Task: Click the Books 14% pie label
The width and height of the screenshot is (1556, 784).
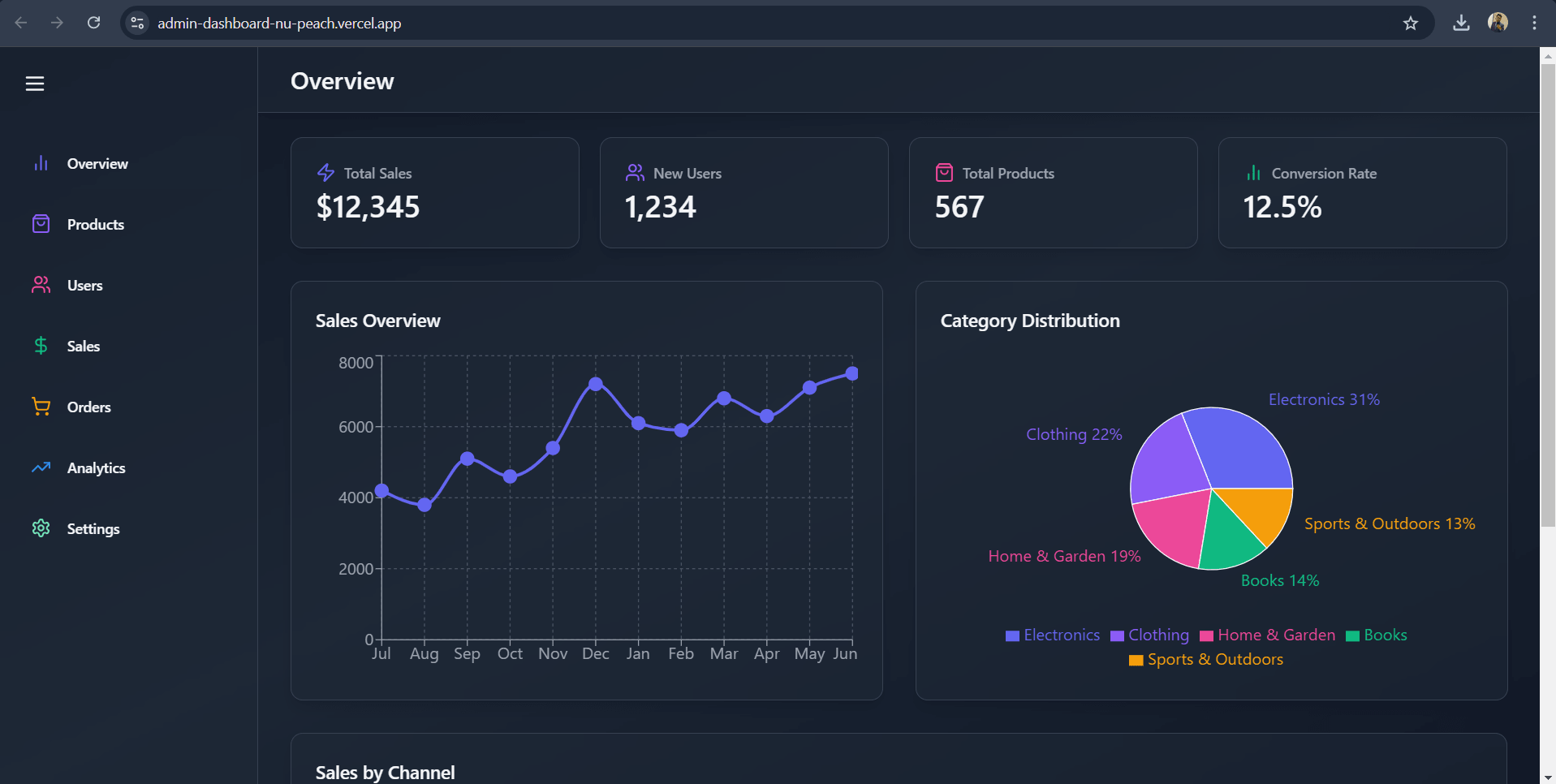Action: click(1280, 580)
